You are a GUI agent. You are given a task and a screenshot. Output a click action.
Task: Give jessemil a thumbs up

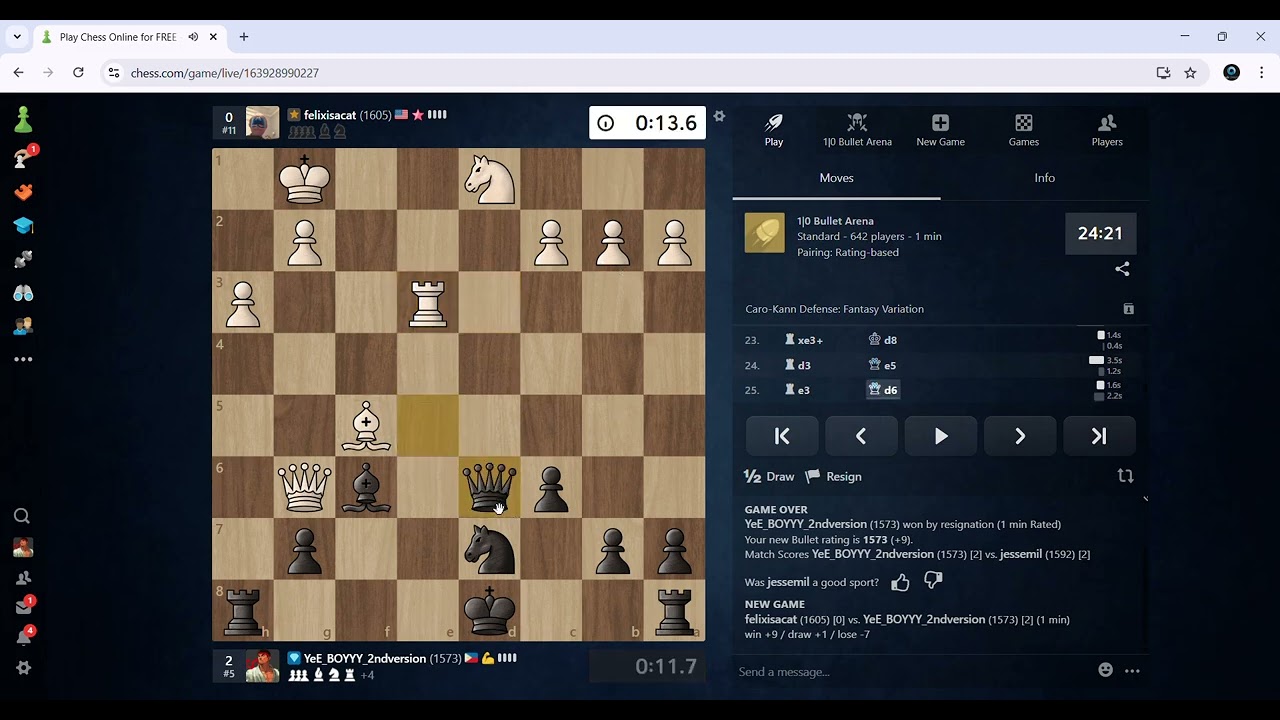[900, 582]
